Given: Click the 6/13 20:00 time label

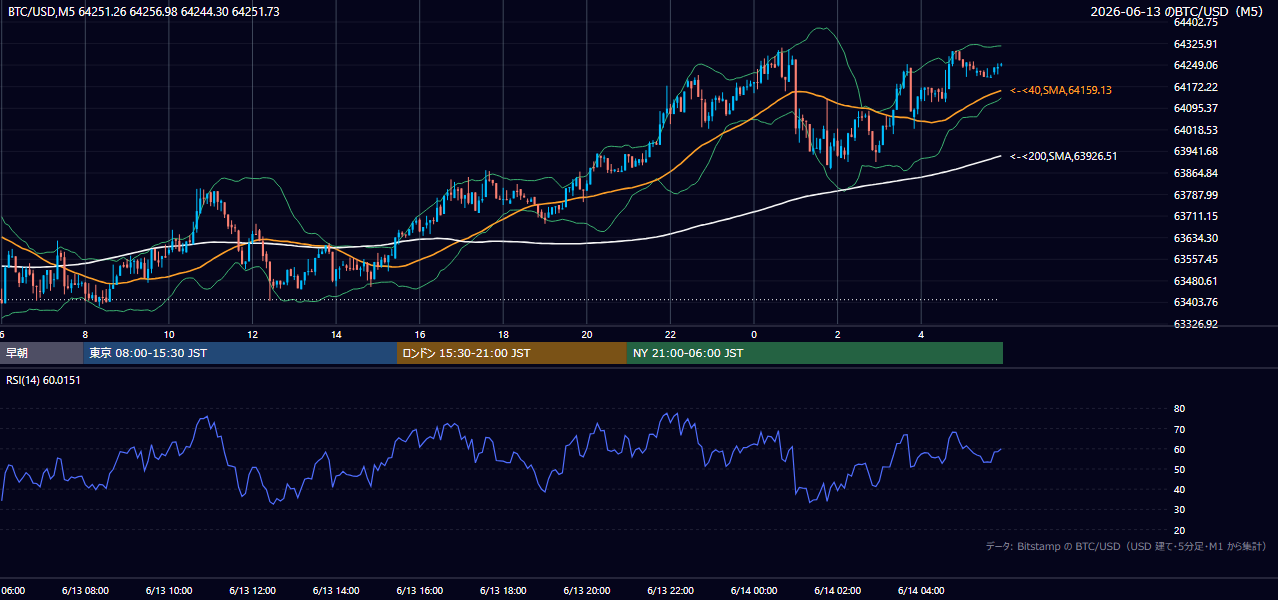Looking at the screenshot, I should click(587, 590).
